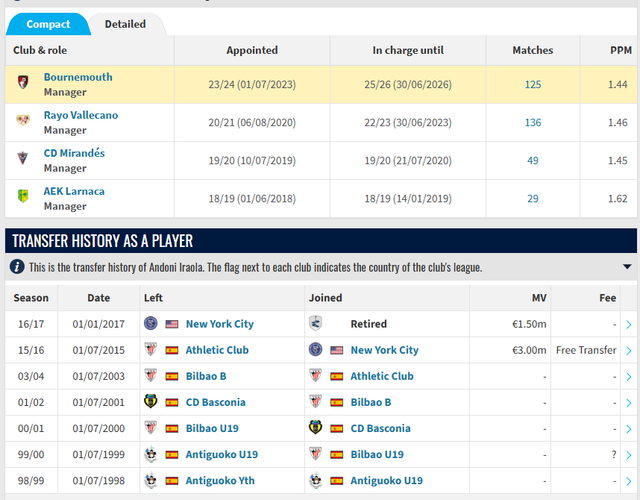Open the AEK Larnaca club link
The image size is (640, 500).
(x=74, y=191)
